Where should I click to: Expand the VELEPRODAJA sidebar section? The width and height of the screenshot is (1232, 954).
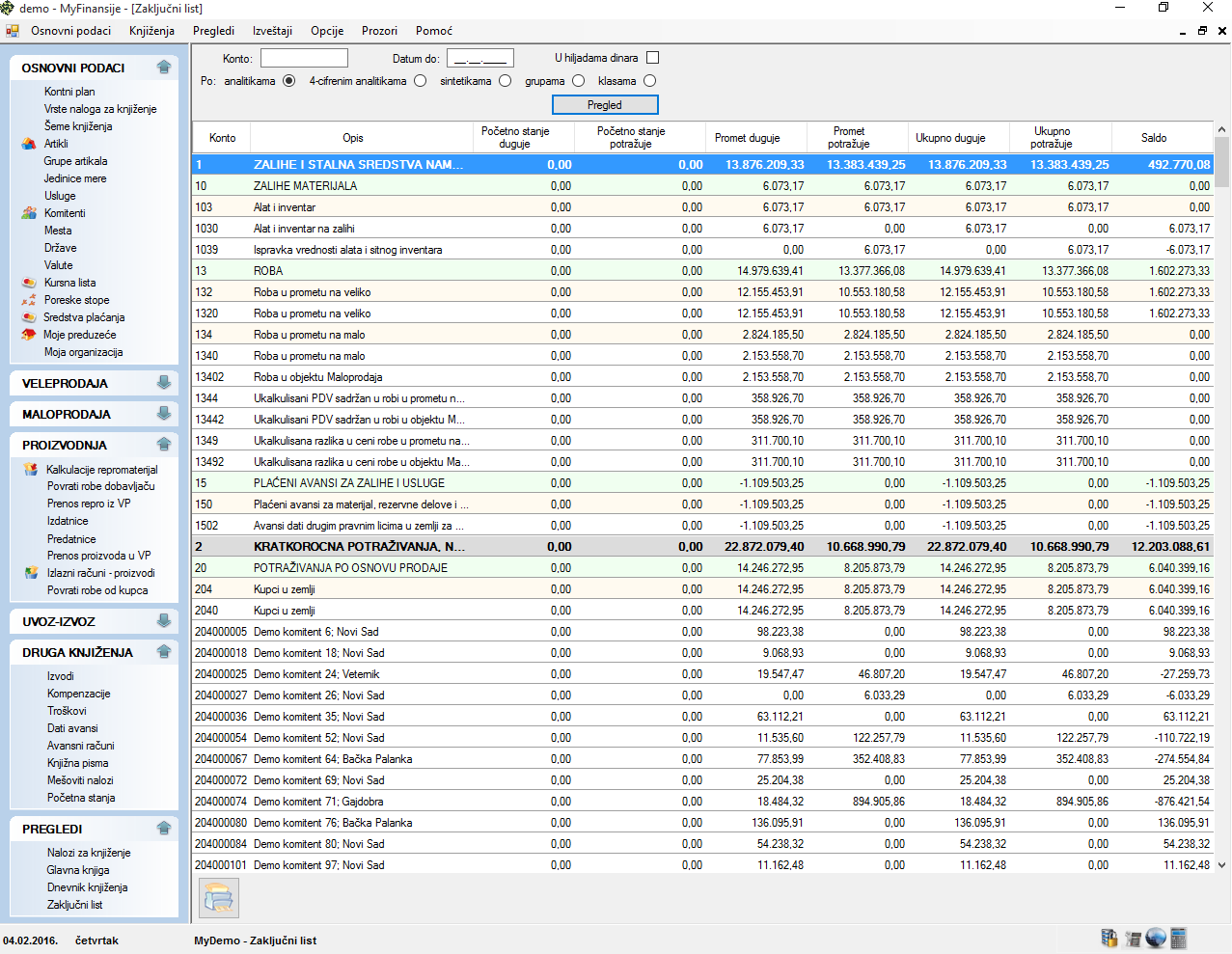coord(164,383)
